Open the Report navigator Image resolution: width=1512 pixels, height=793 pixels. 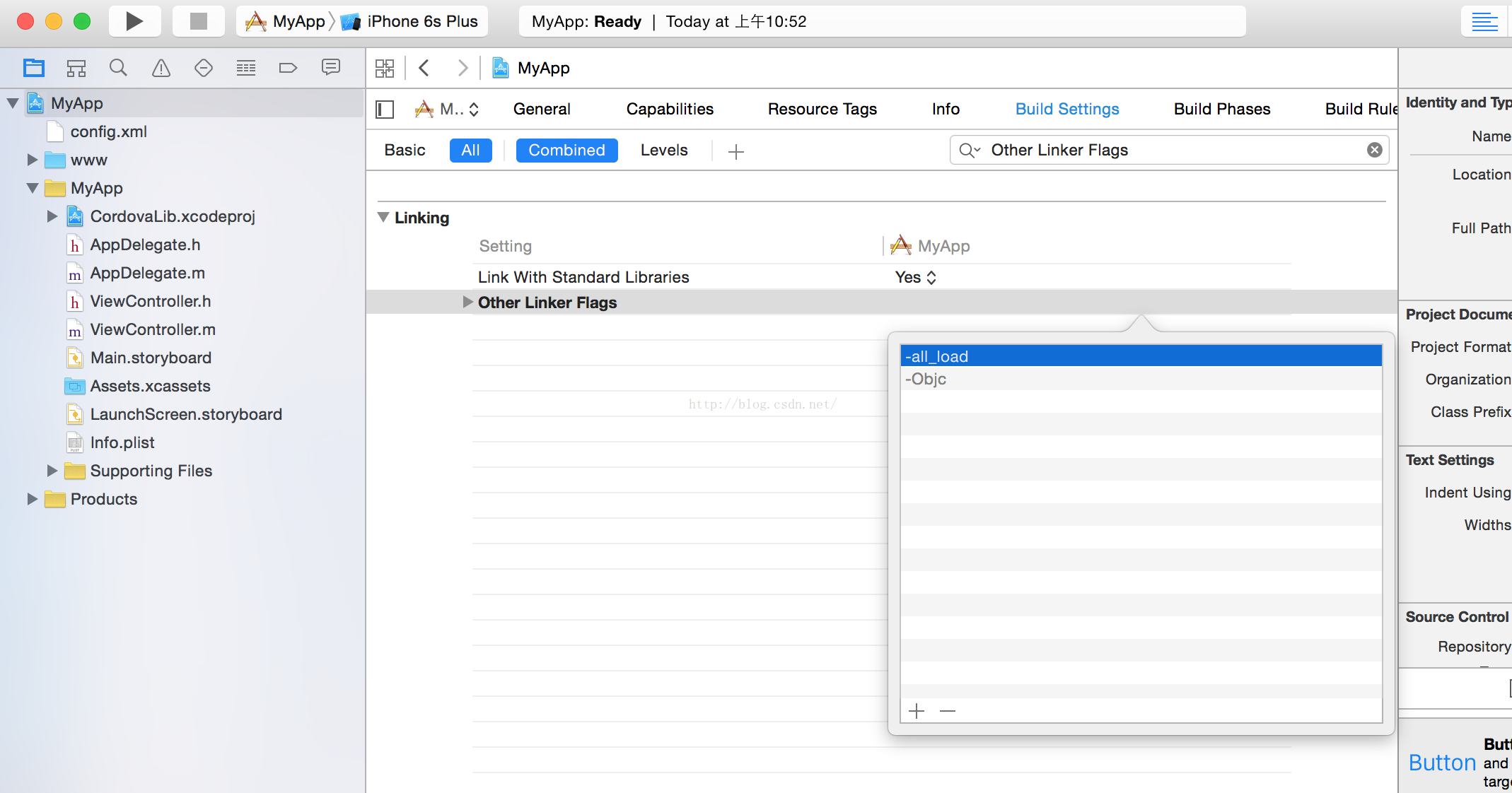[331, 68]
